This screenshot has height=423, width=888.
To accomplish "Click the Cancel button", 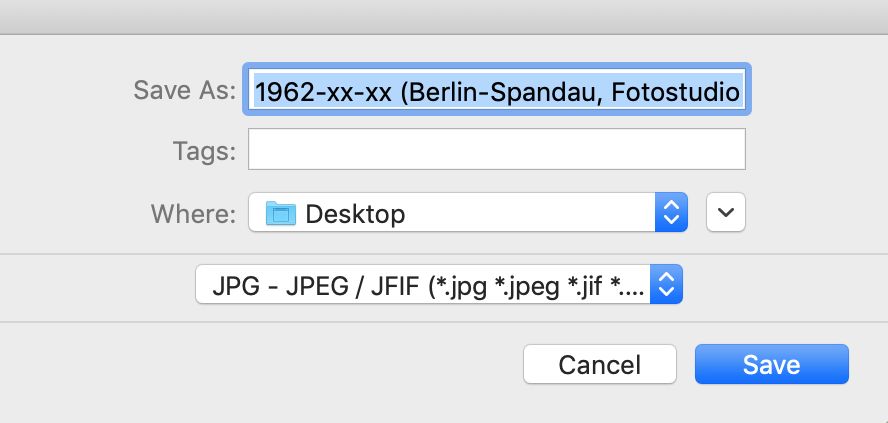I will coord(600,364).
